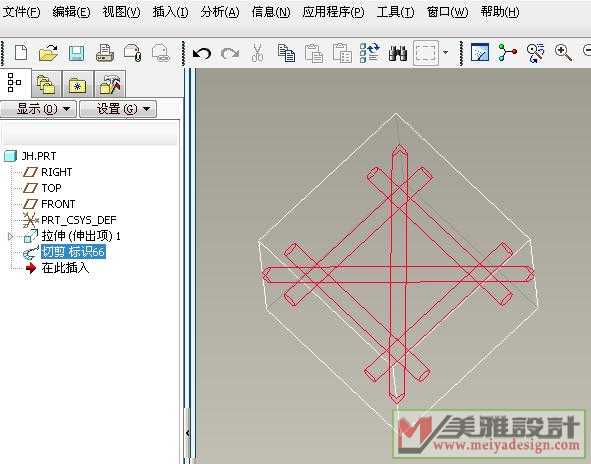The width and height of the screenshot is (591, 464).
Task: Select the 切剪 标识66 feature
Action: tap(73, 252)
